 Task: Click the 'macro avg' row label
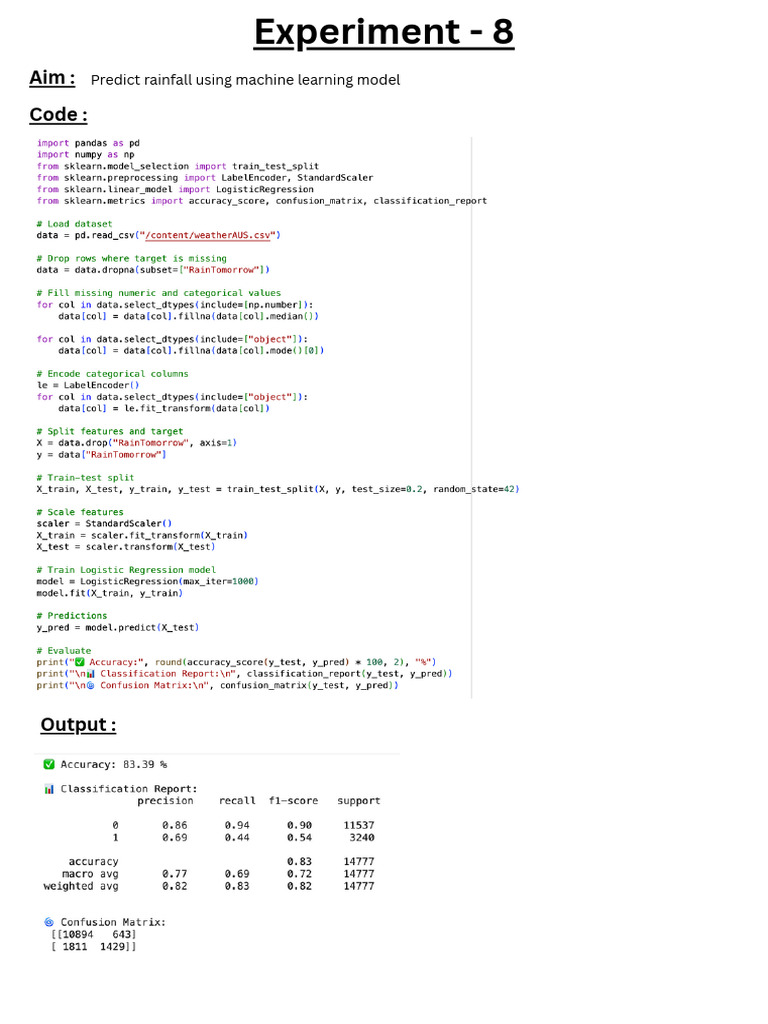coord(90,874)
